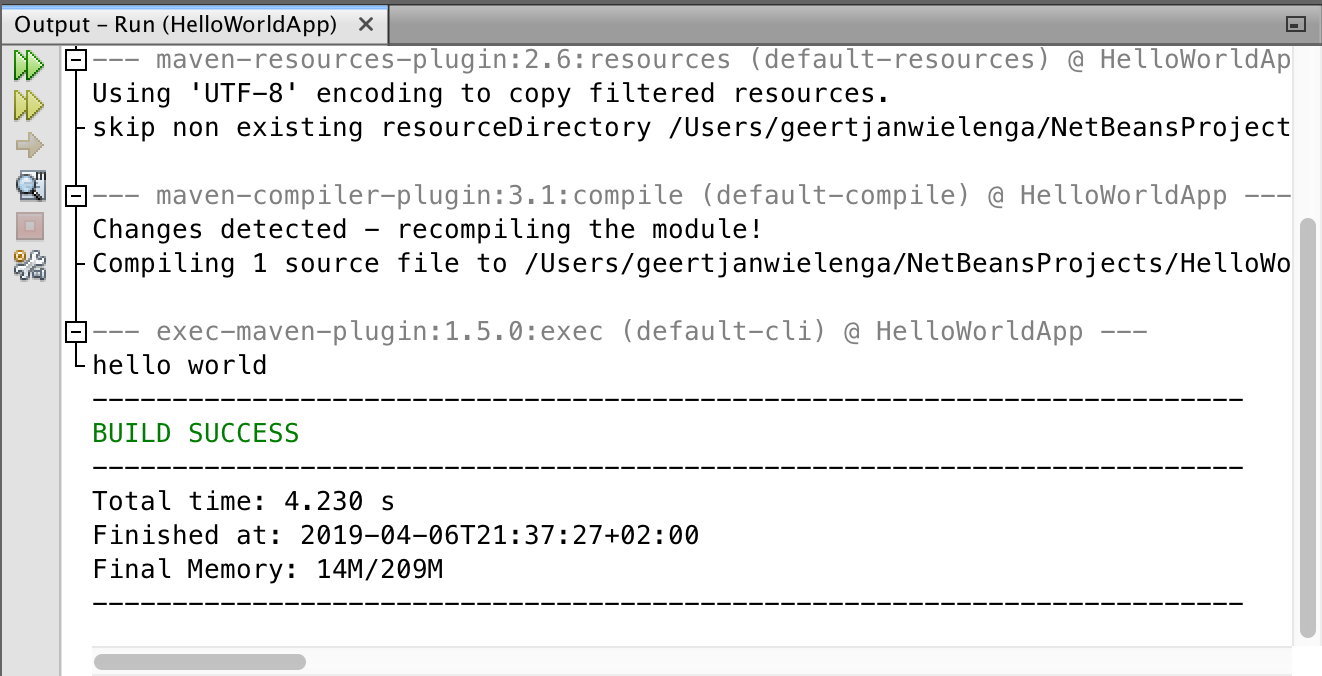The height and width of the screenshot is (676, 1322).
Task: Collapse the maven-resources-plugin output section
Action: click(76, 61)
